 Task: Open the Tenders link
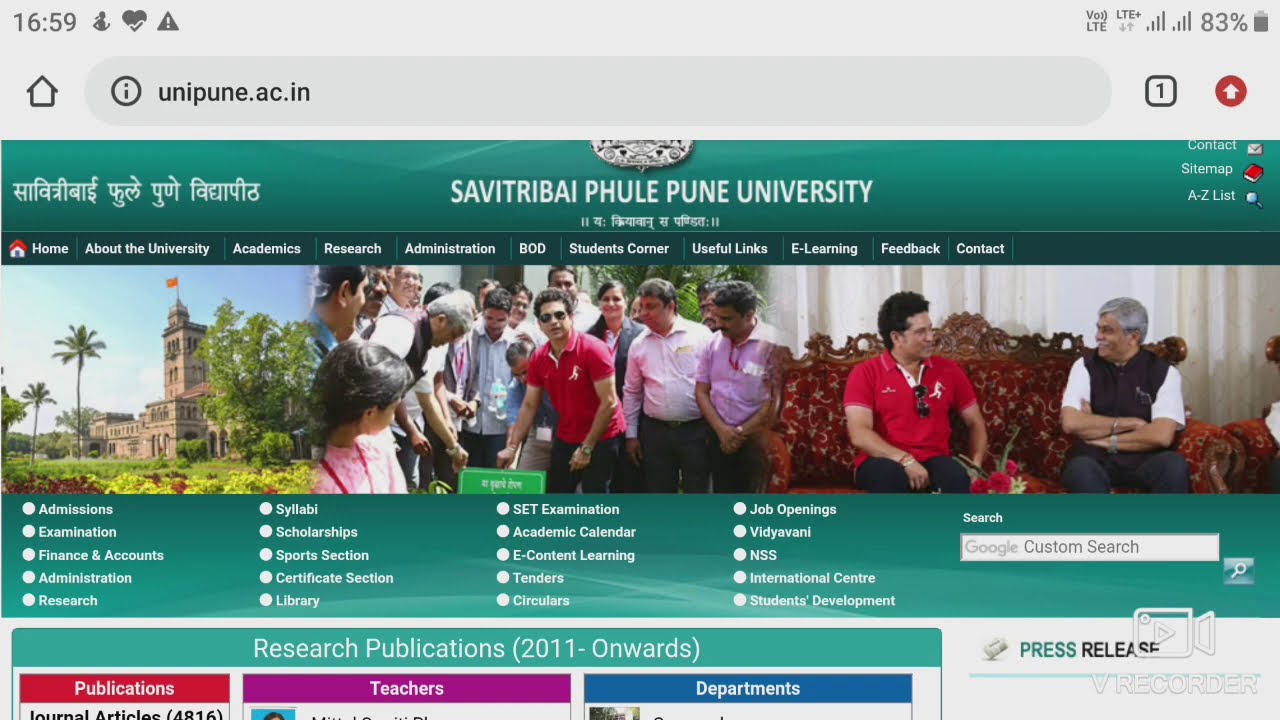(x=538, y=578)
